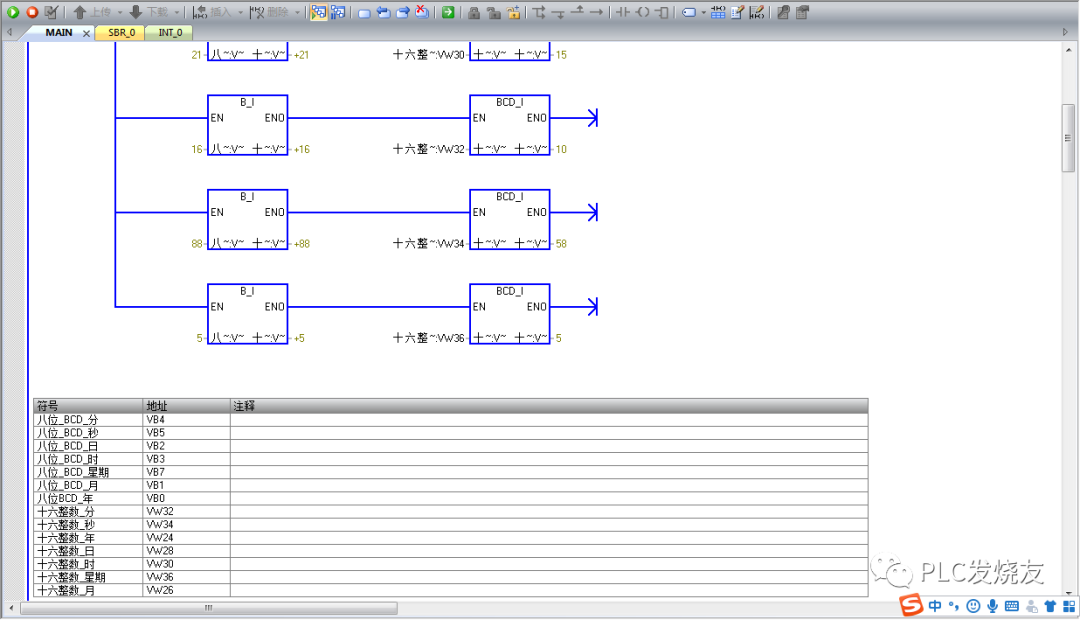
Task: Click the closed lock force icon
Action: (x=474, y=12)
